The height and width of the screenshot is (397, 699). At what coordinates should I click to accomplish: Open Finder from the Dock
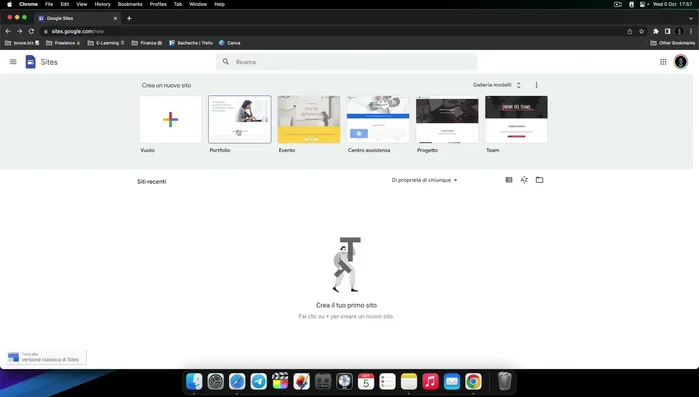coord(194,382)
